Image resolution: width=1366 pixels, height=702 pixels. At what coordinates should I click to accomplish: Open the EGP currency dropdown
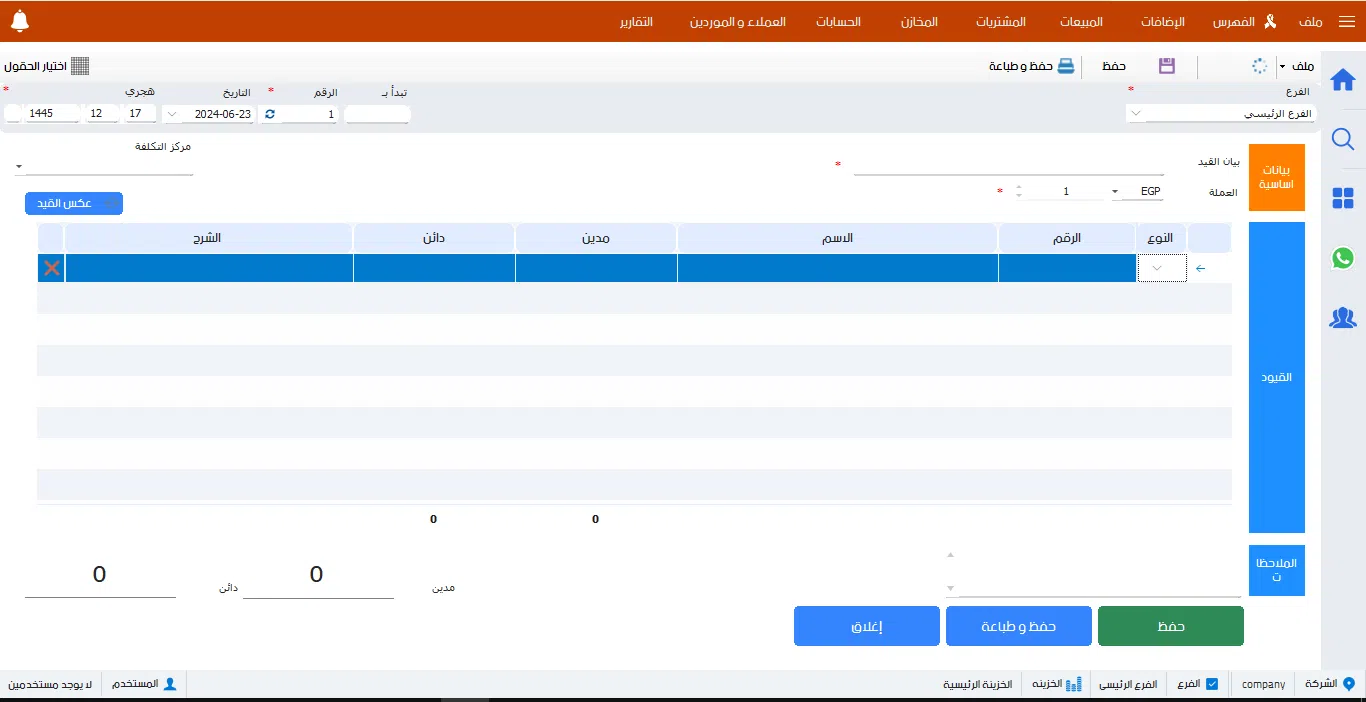(1115, 192)
